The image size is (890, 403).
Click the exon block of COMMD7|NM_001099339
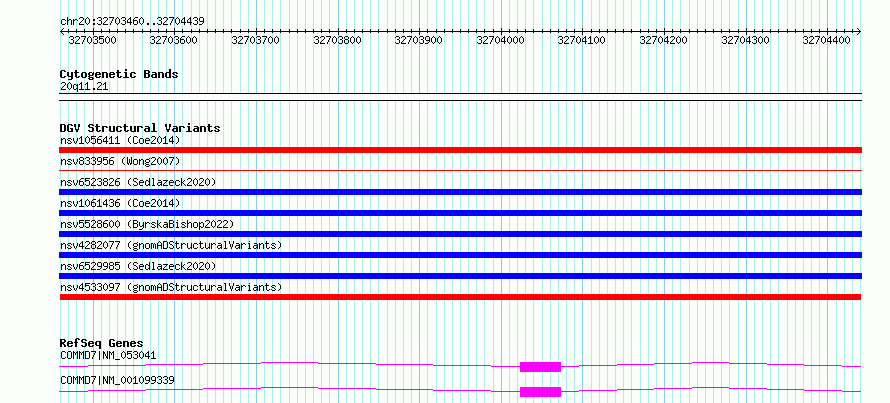tap(540, 392)
